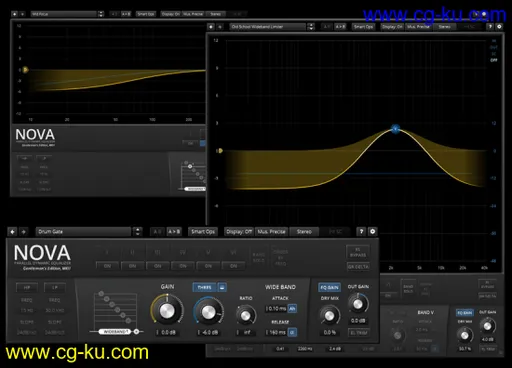Click the ratio value field inf
Viewport: 512px width, 368px height.
pyautogui.click(x=246, y=332)
